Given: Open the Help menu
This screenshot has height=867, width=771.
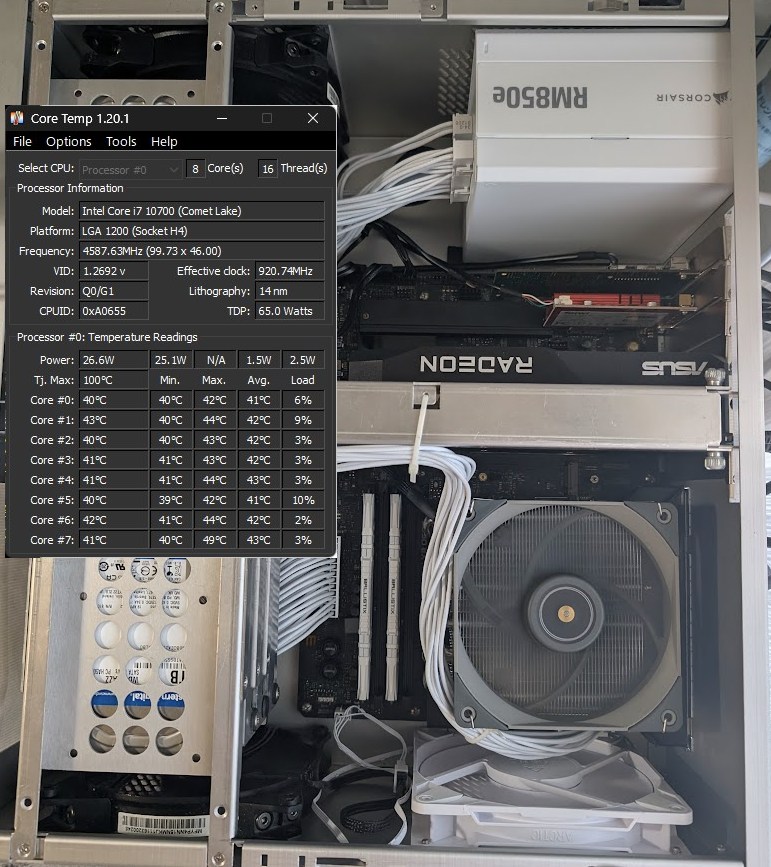Looking at the screenshot, I should click(164, 142).
